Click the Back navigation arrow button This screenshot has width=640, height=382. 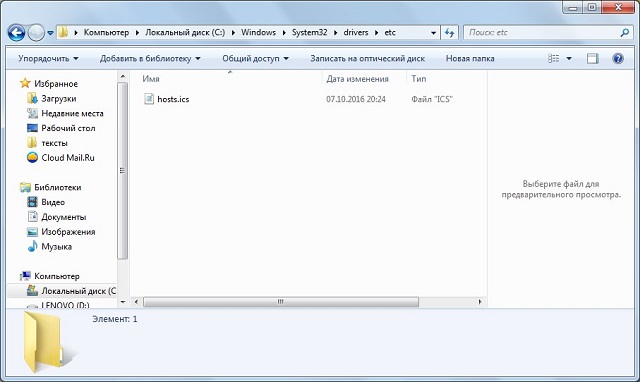coord(16,33)
